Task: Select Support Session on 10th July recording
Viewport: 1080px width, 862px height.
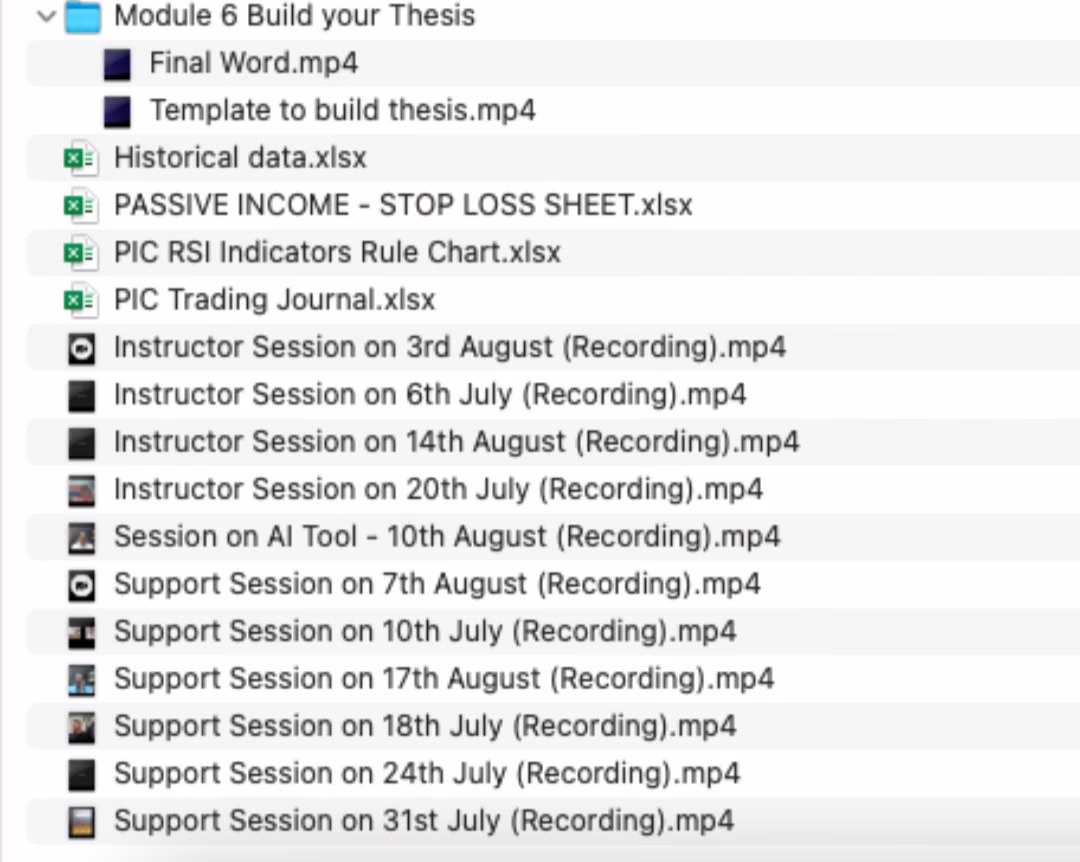Action: pyautogui.click(x=424, y=632)
